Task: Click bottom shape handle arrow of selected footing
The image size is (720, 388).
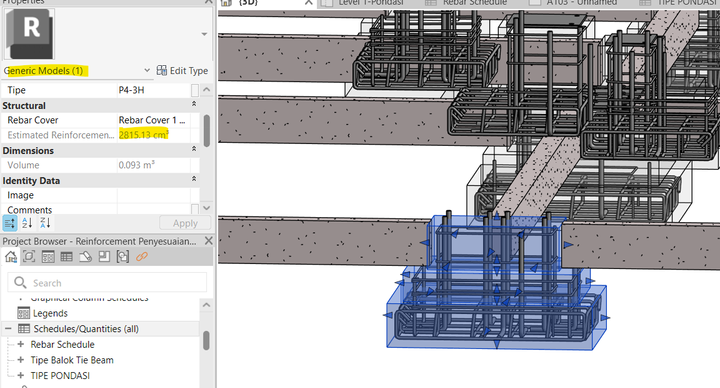Action: [x=497, y=344]
